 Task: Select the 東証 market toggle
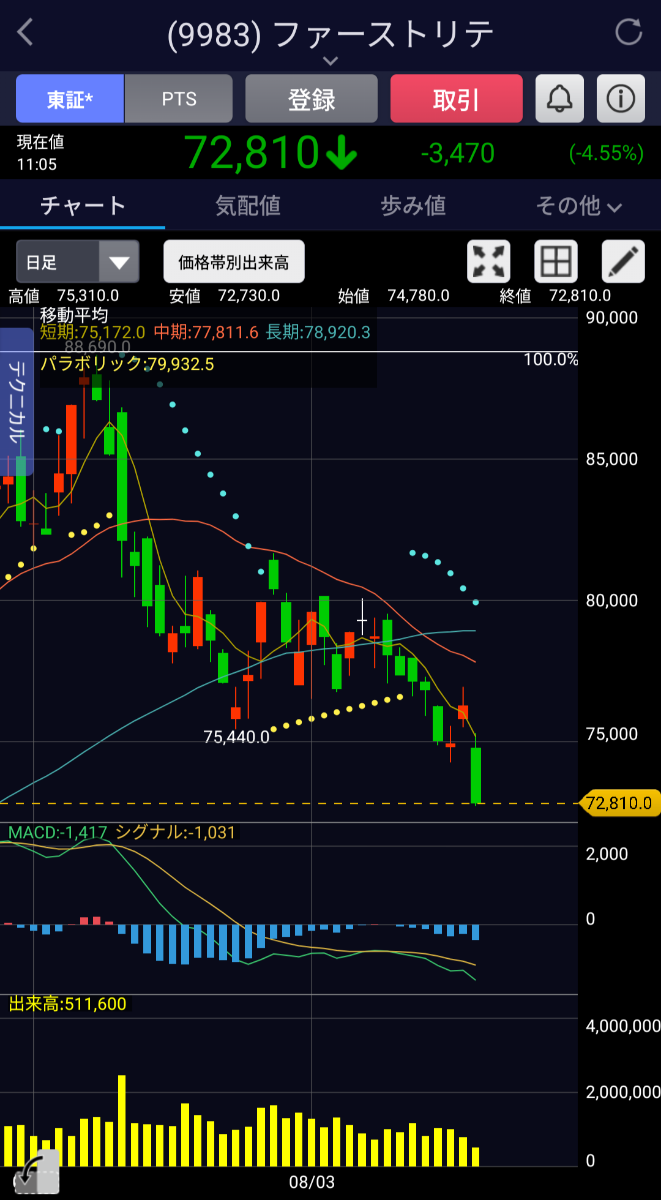coord(70,99)
